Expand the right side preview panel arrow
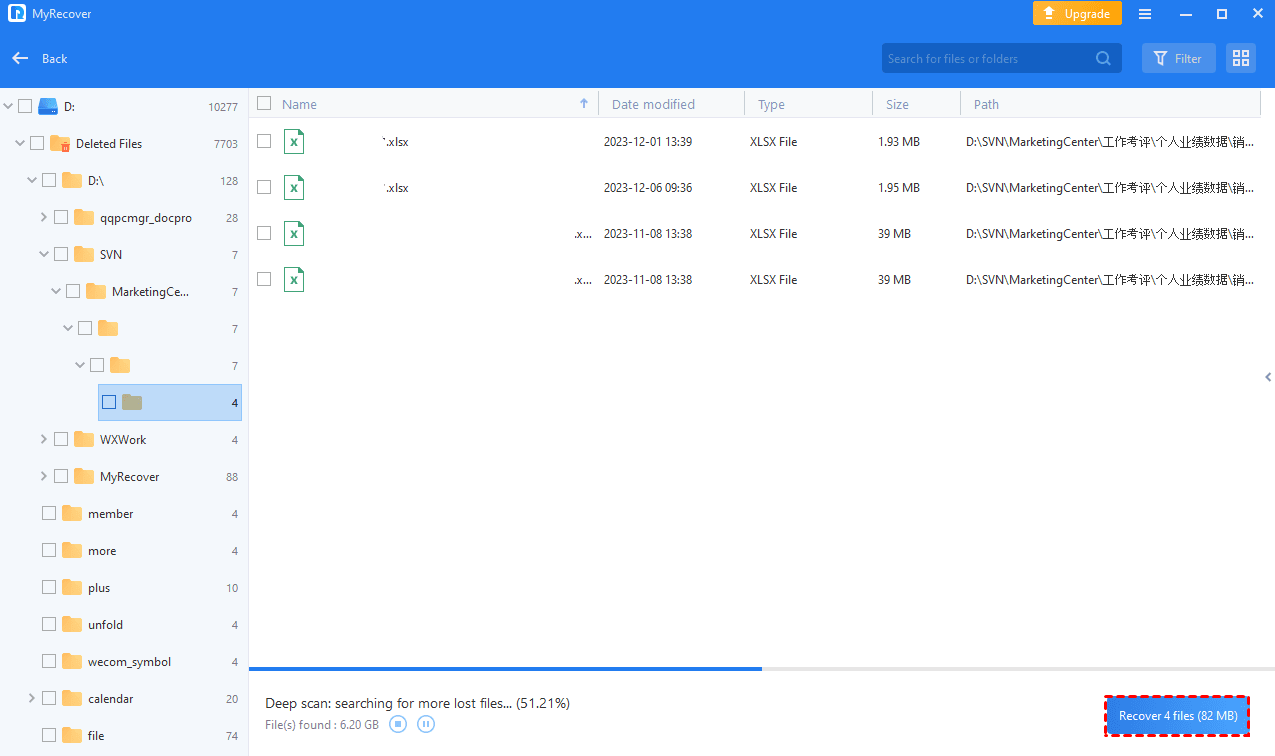 pos(1268,377)
